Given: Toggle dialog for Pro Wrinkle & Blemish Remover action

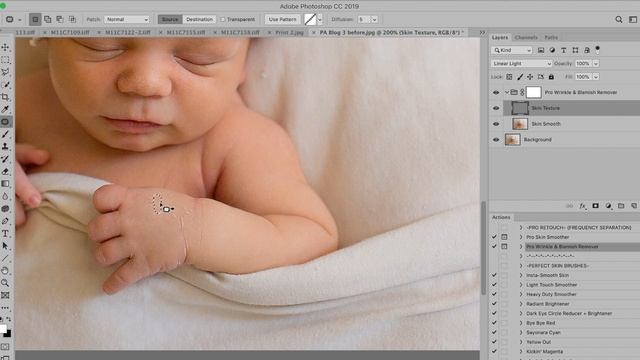Looking at the screenshot, I should coord(504,247).
